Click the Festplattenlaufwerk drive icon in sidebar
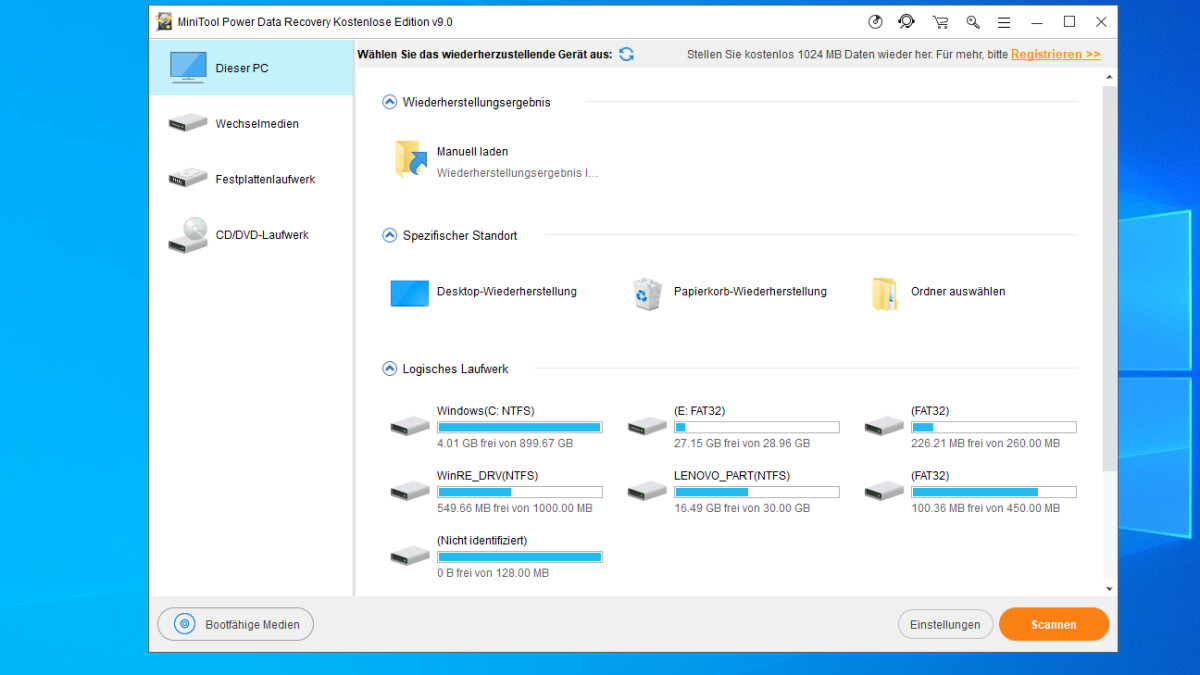Viewport: 1200px width, 675px height. [188, 179]
